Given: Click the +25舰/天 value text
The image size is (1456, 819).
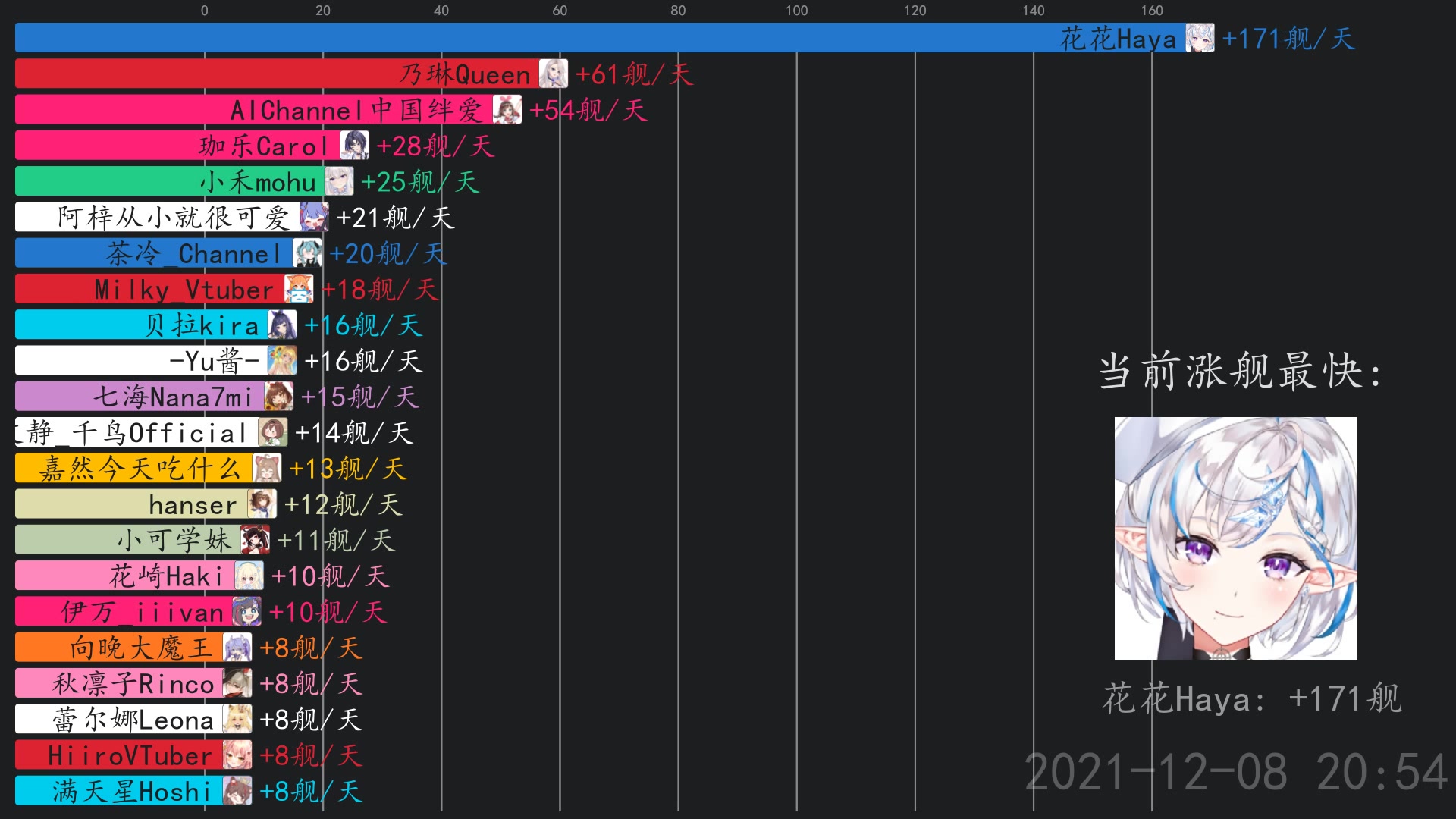Looking at the screenshot, I should coord(420,182).
